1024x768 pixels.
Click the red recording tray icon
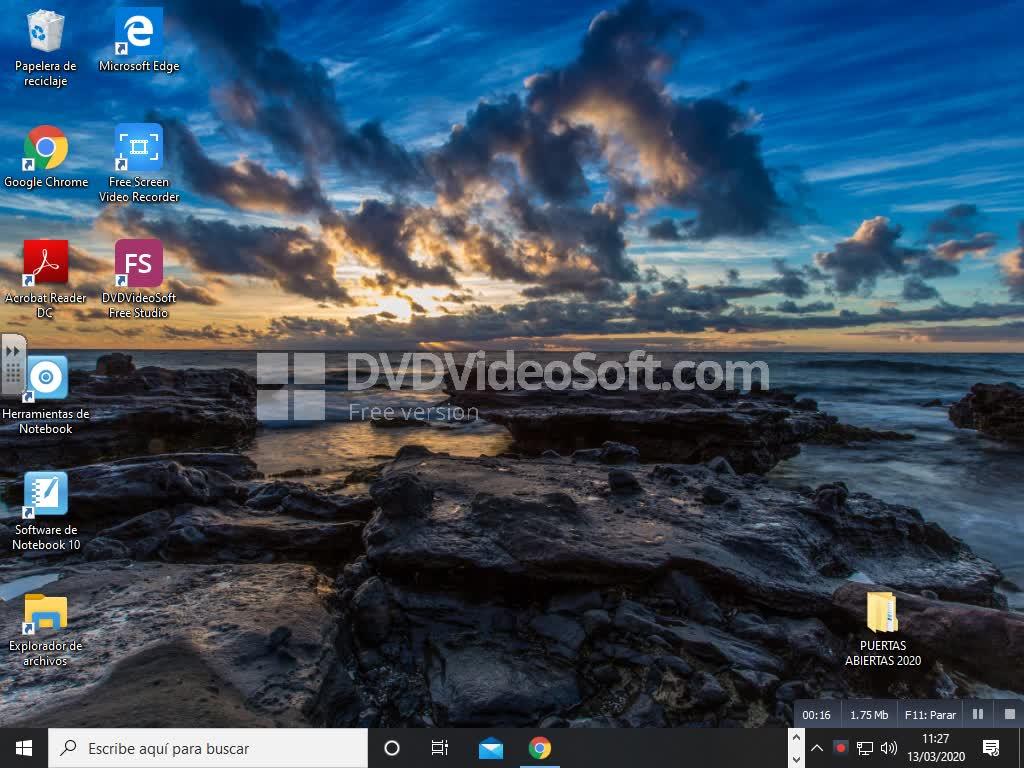click(x=840, y=748)
